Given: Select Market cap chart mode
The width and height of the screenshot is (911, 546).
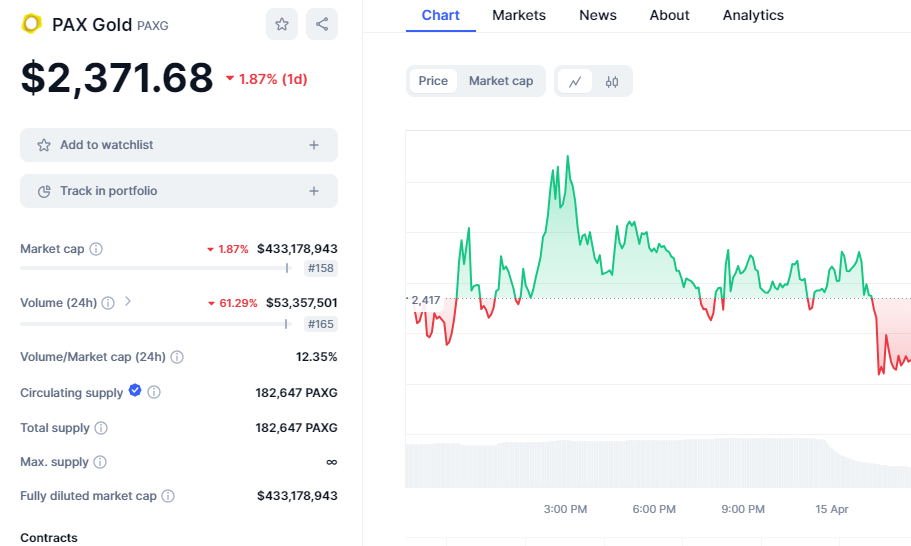Looking at the screenshot, I should (x=501, y=81).
